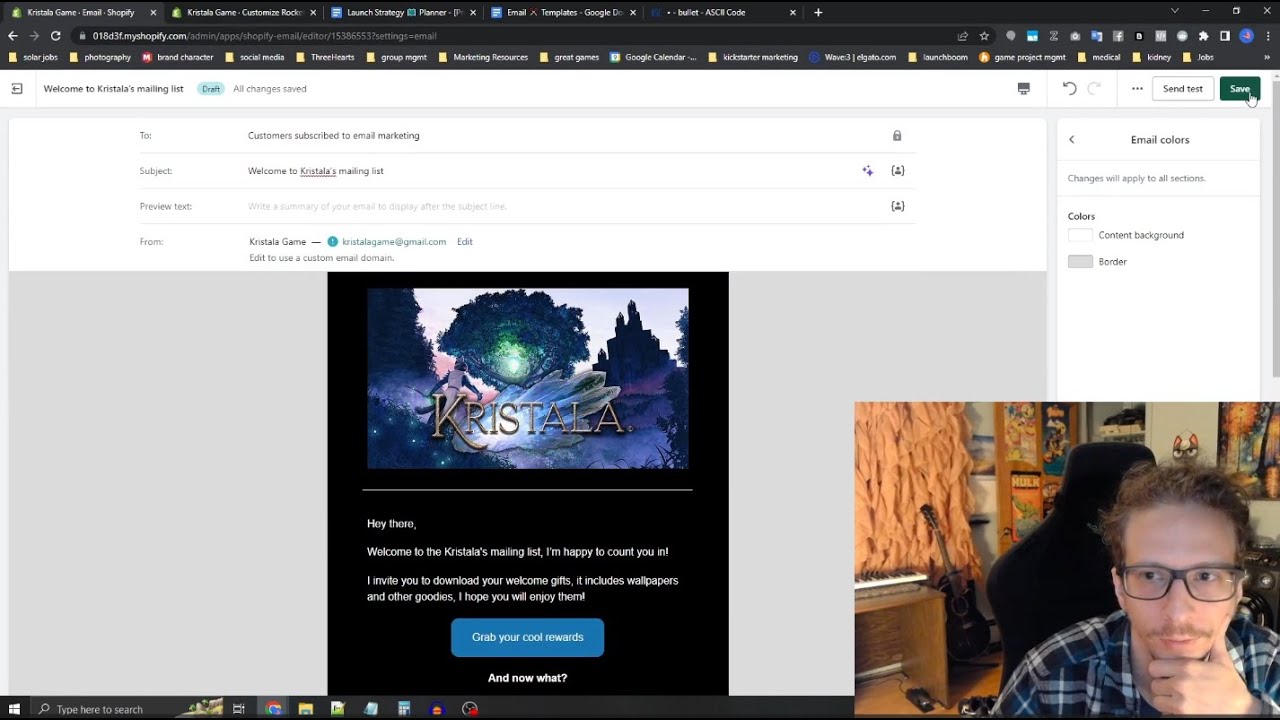
Task: Click the Save button
Action: tap(1240, 89)
